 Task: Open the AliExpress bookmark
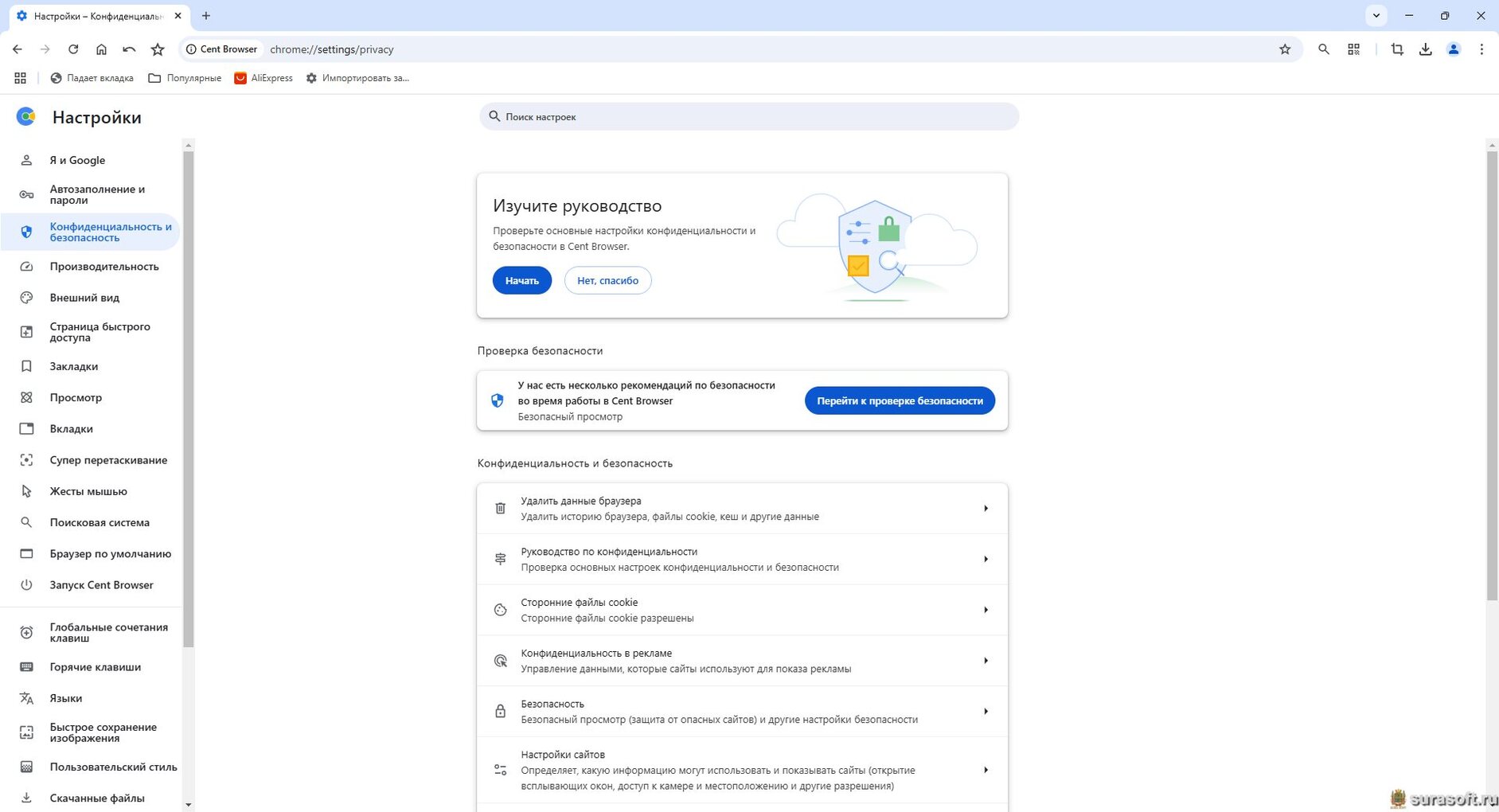pos(263,78)
